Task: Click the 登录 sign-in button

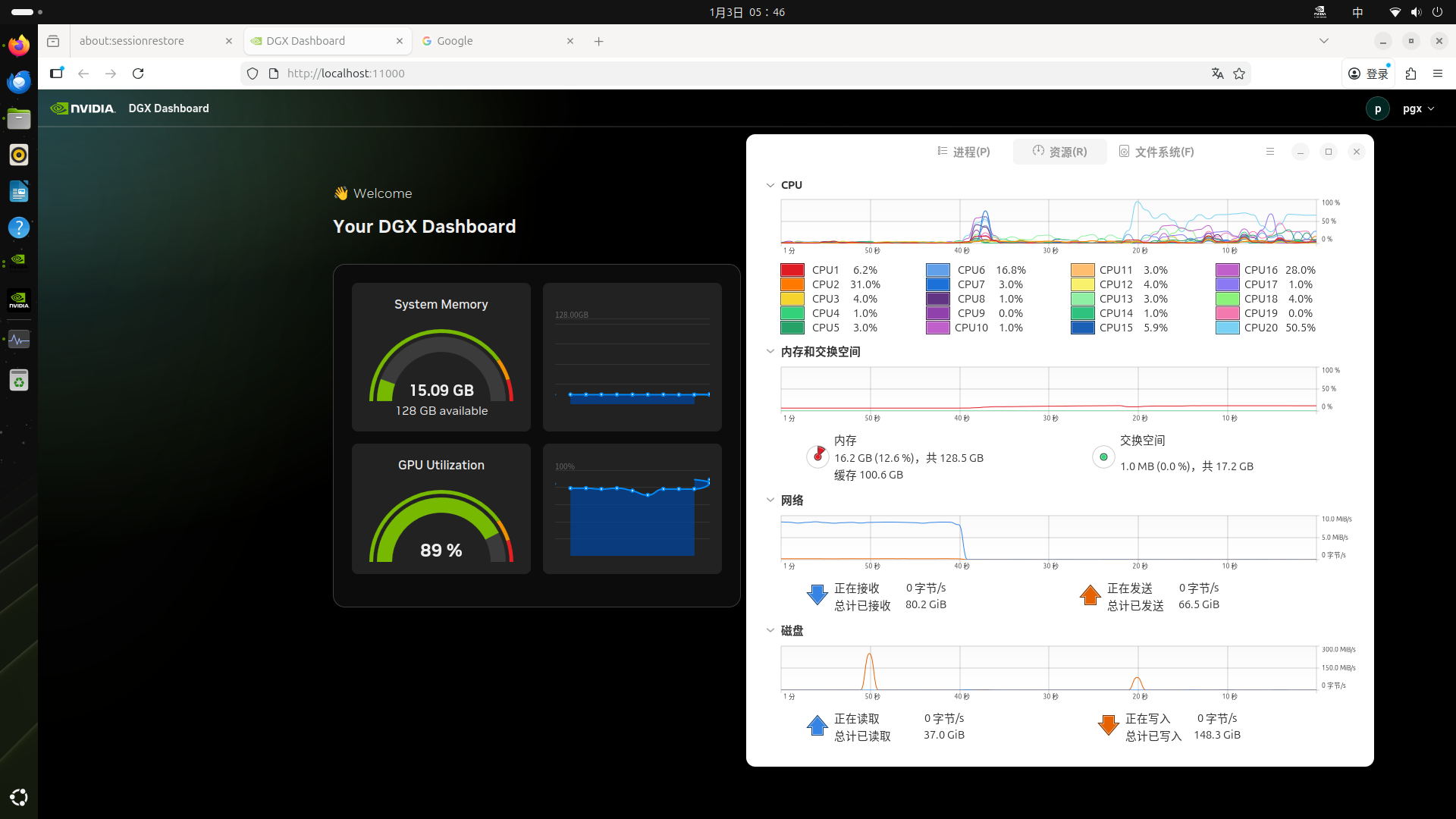Action: [1369, 74]
